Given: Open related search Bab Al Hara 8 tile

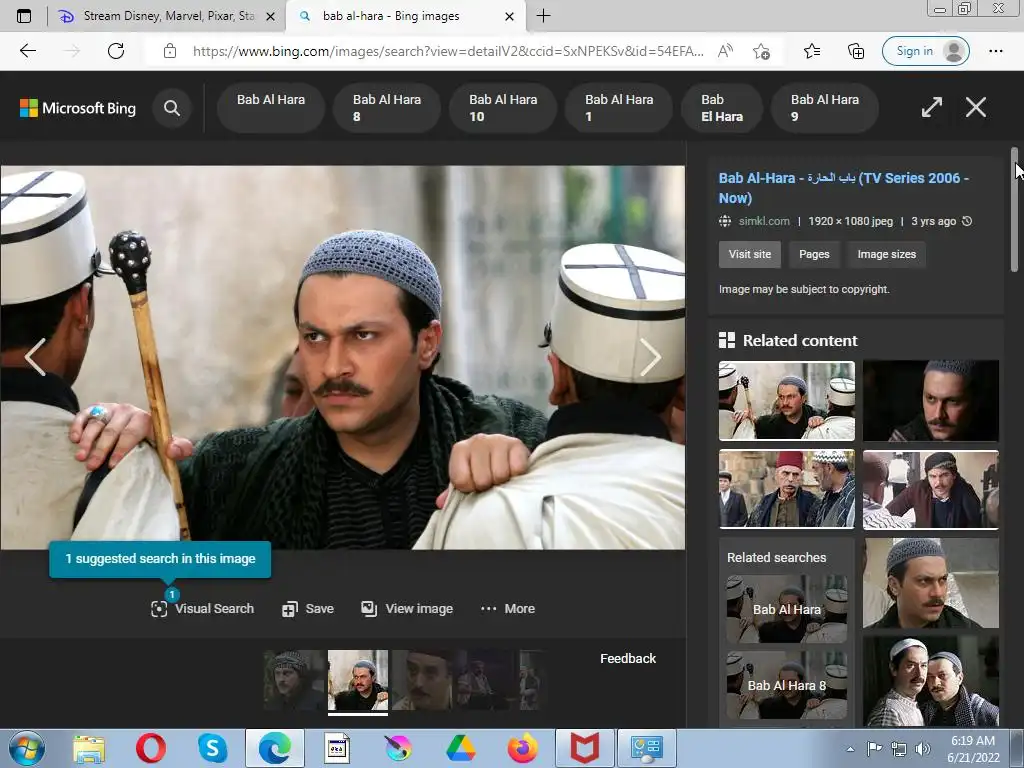Looking at the screenshot, I should point(786,685).
